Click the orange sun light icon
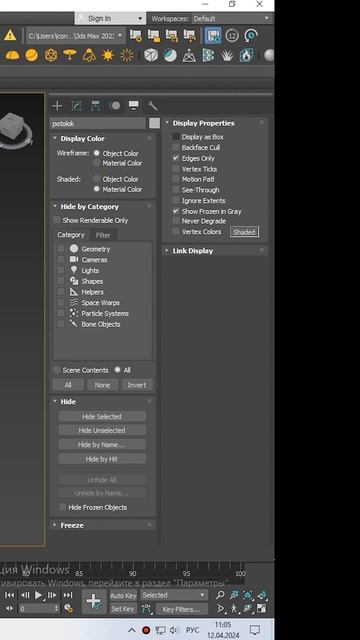The image size is (360, 640). [x=108, y=55]
